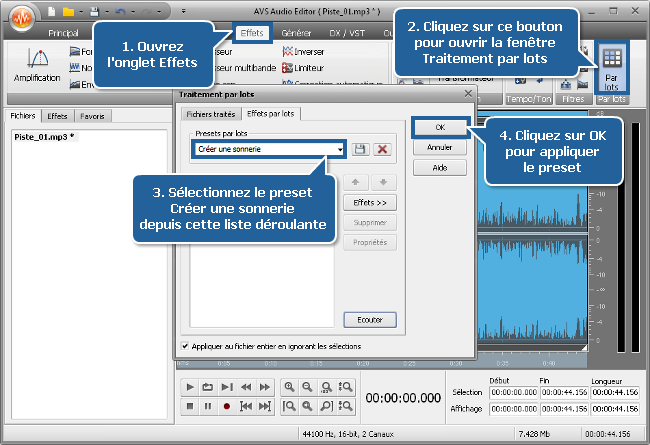Toggle loop playback button
650x445 pixels.
click(x=207, y=387)
